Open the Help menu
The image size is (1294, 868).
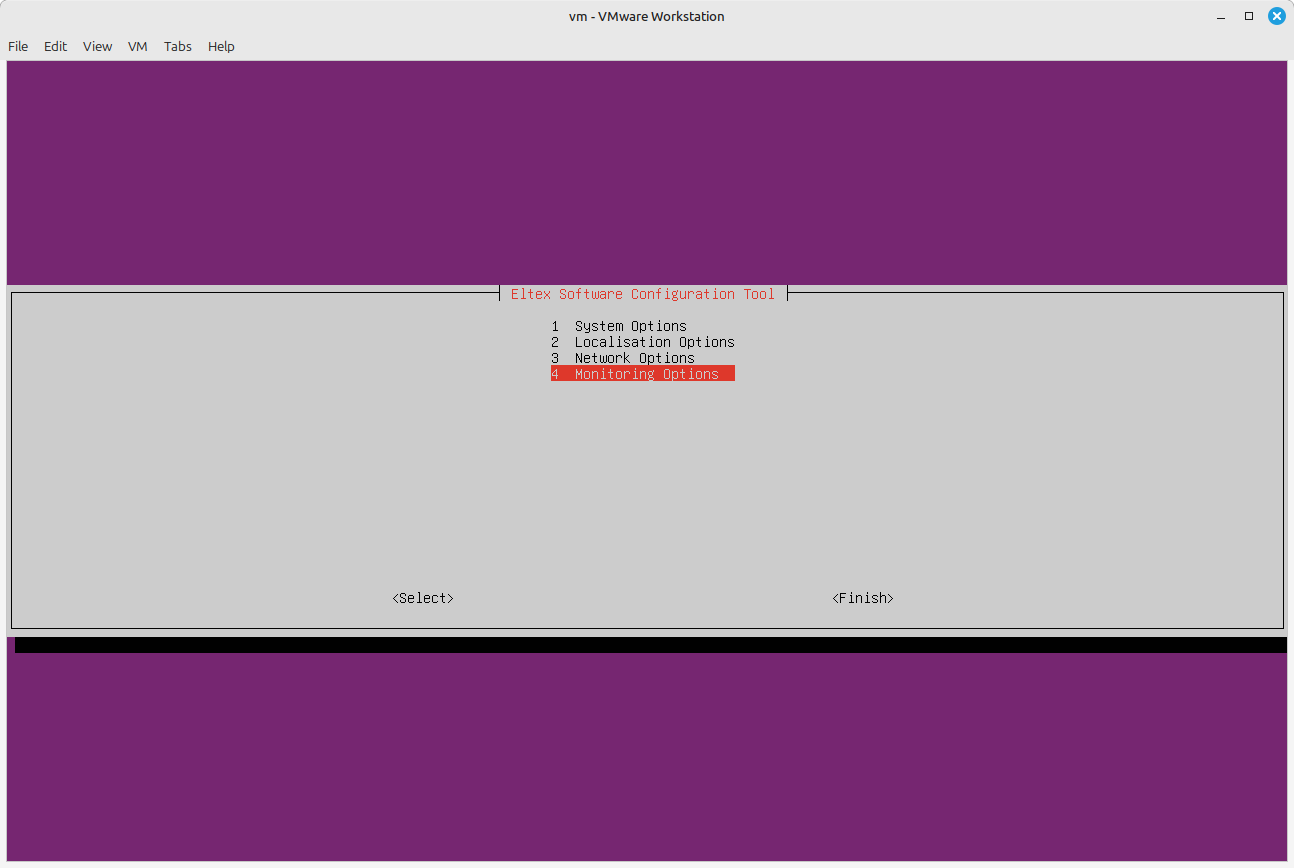(221, 46)
